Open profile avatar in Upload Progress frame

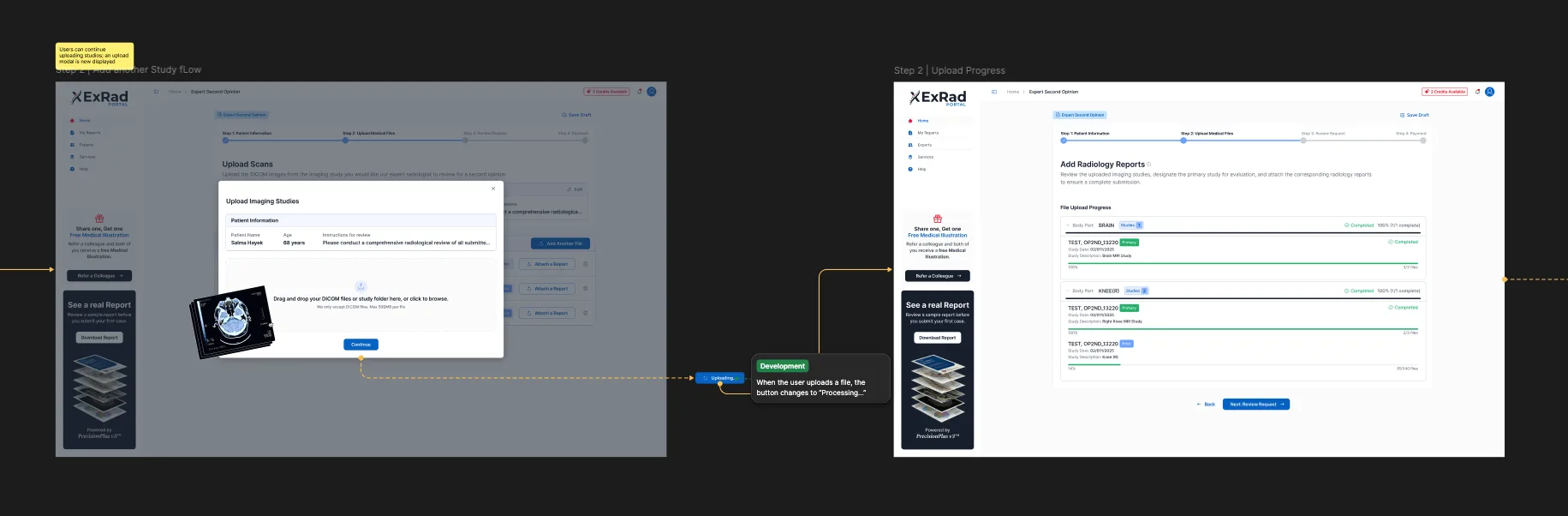tap(1489, 92)
